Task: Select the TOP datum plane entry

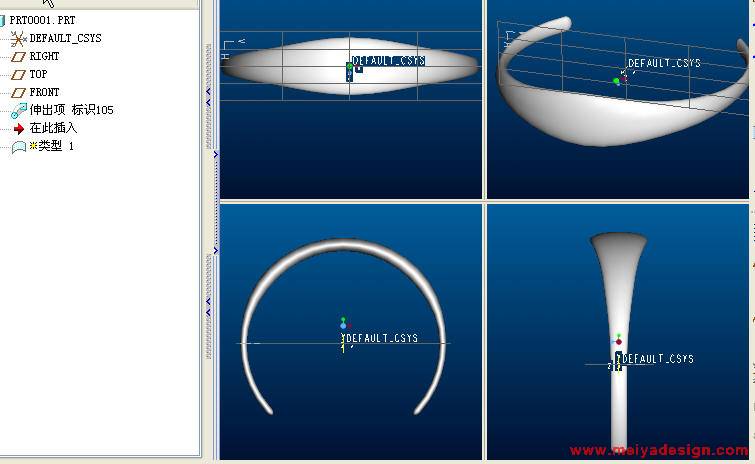Action: point(39,74)
